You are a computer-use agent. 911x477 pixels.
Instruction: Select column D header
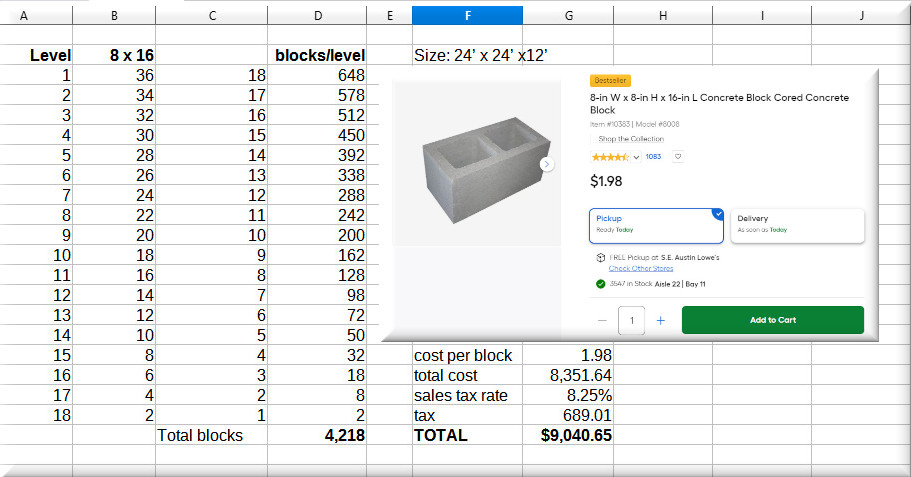317,16
